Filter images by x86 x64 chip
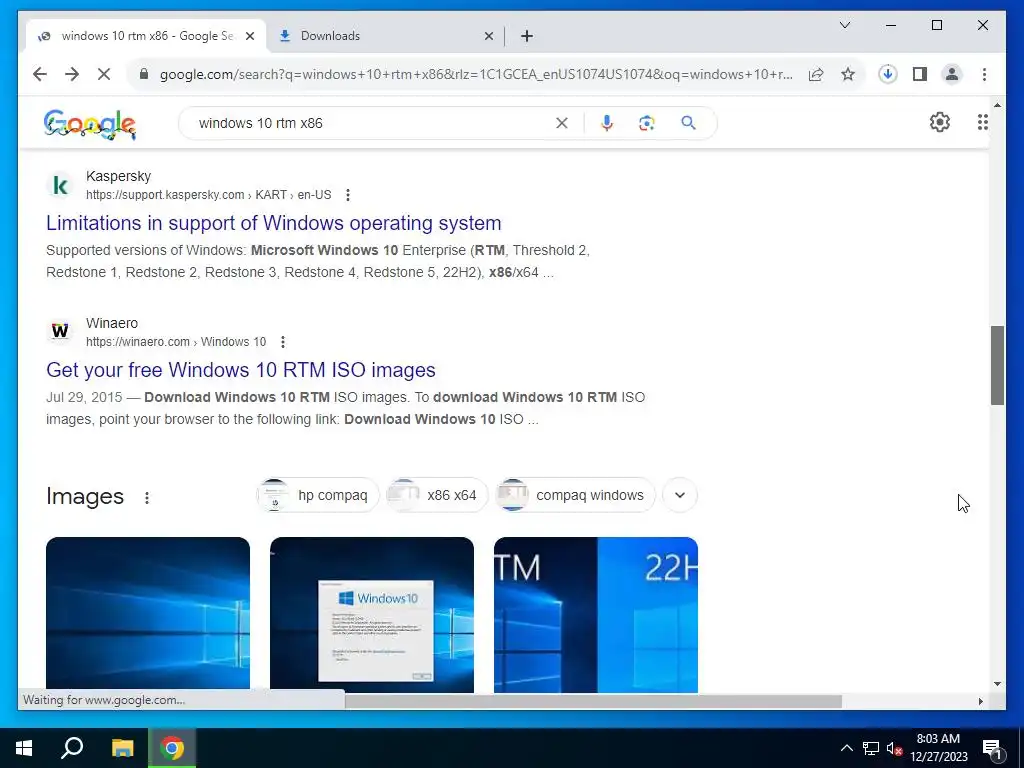The image size is (1024, 768). [x=437, y=495]
